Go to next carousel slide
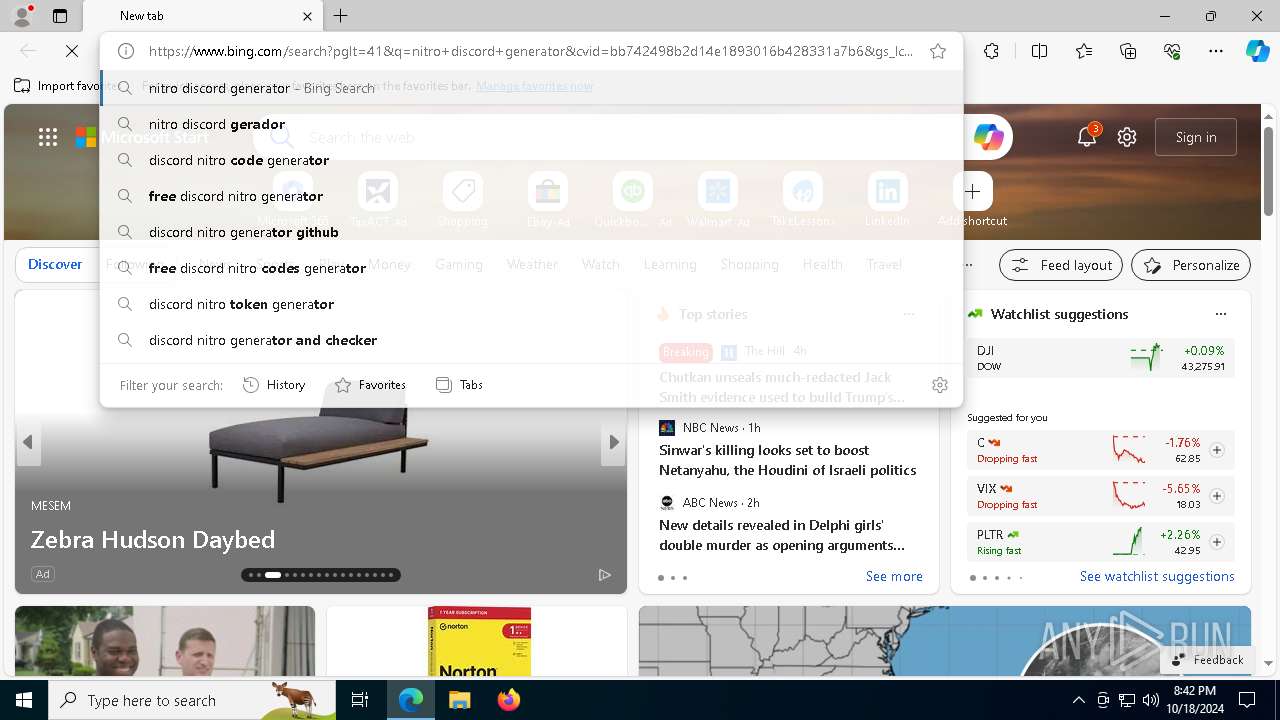The width and height of the screenshot is (1280, 720). point(614,442)
